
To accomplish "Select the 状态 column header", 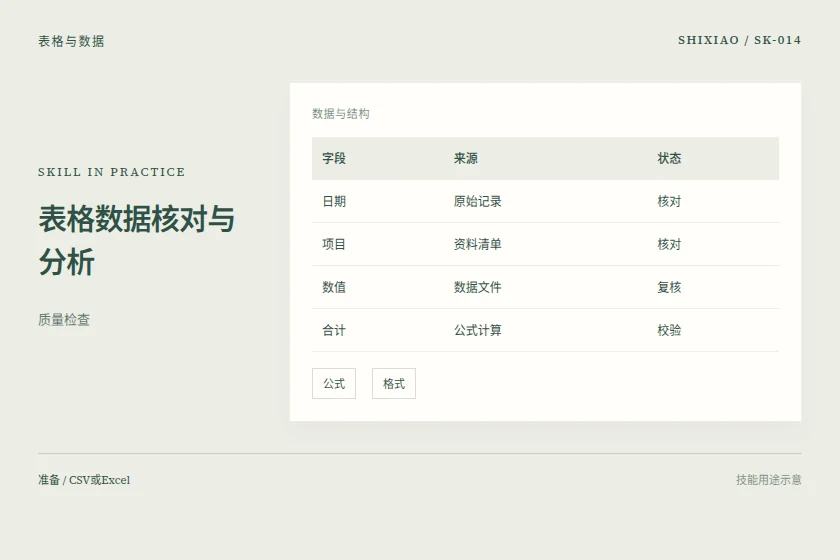I will pyautogui.click(x=669, y=158).
